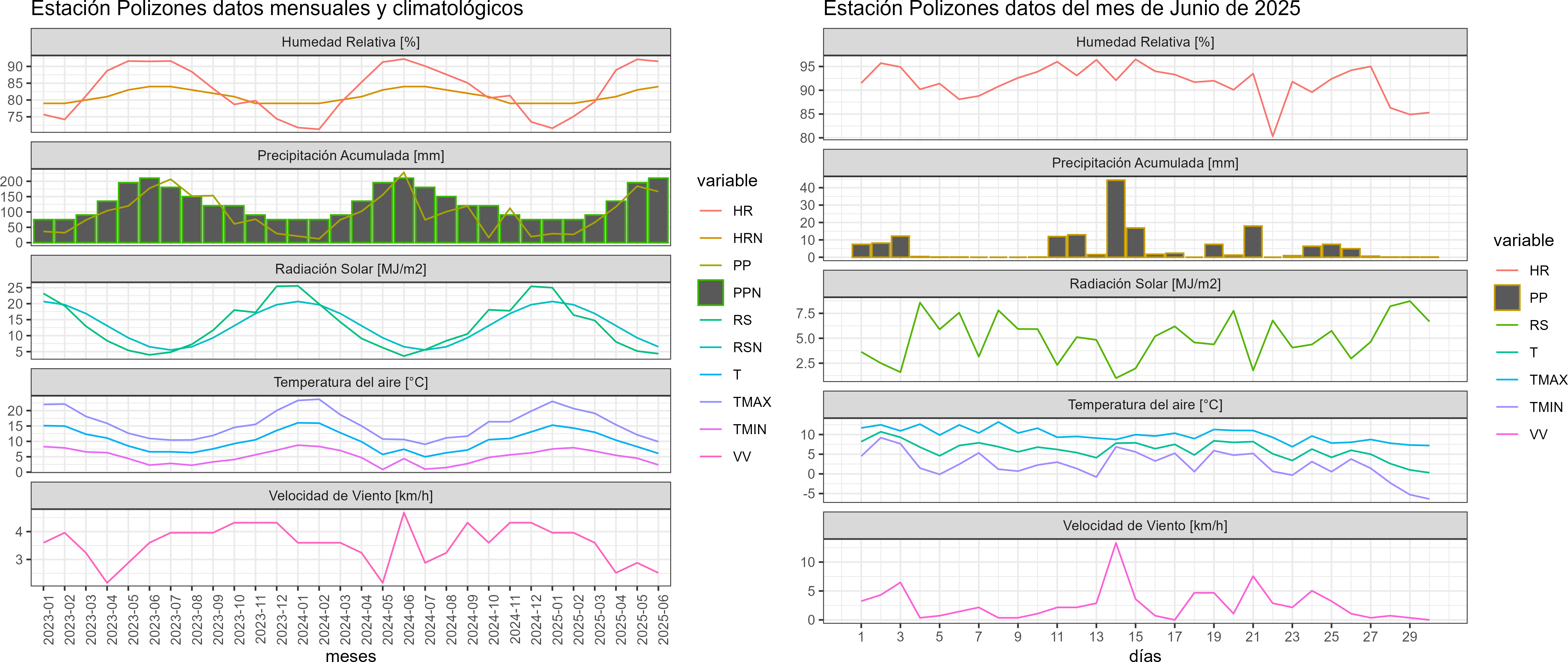Click the TMIN label in the June 2025 legend
The image size is (1568, 662).
point(1546,407)
